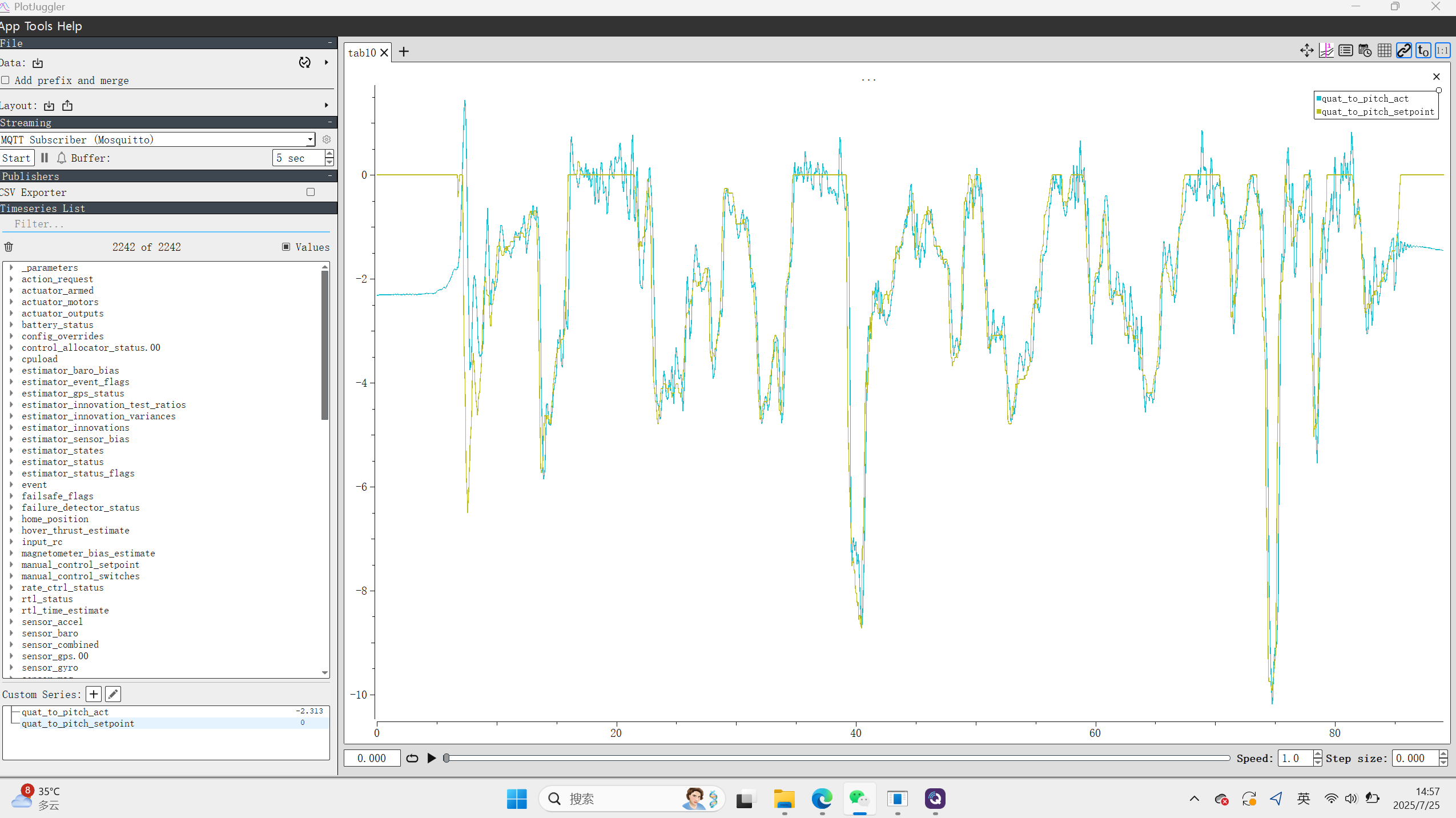Add a new custom series
Viewport: 1456px width, 818px height.
[94, 694]
